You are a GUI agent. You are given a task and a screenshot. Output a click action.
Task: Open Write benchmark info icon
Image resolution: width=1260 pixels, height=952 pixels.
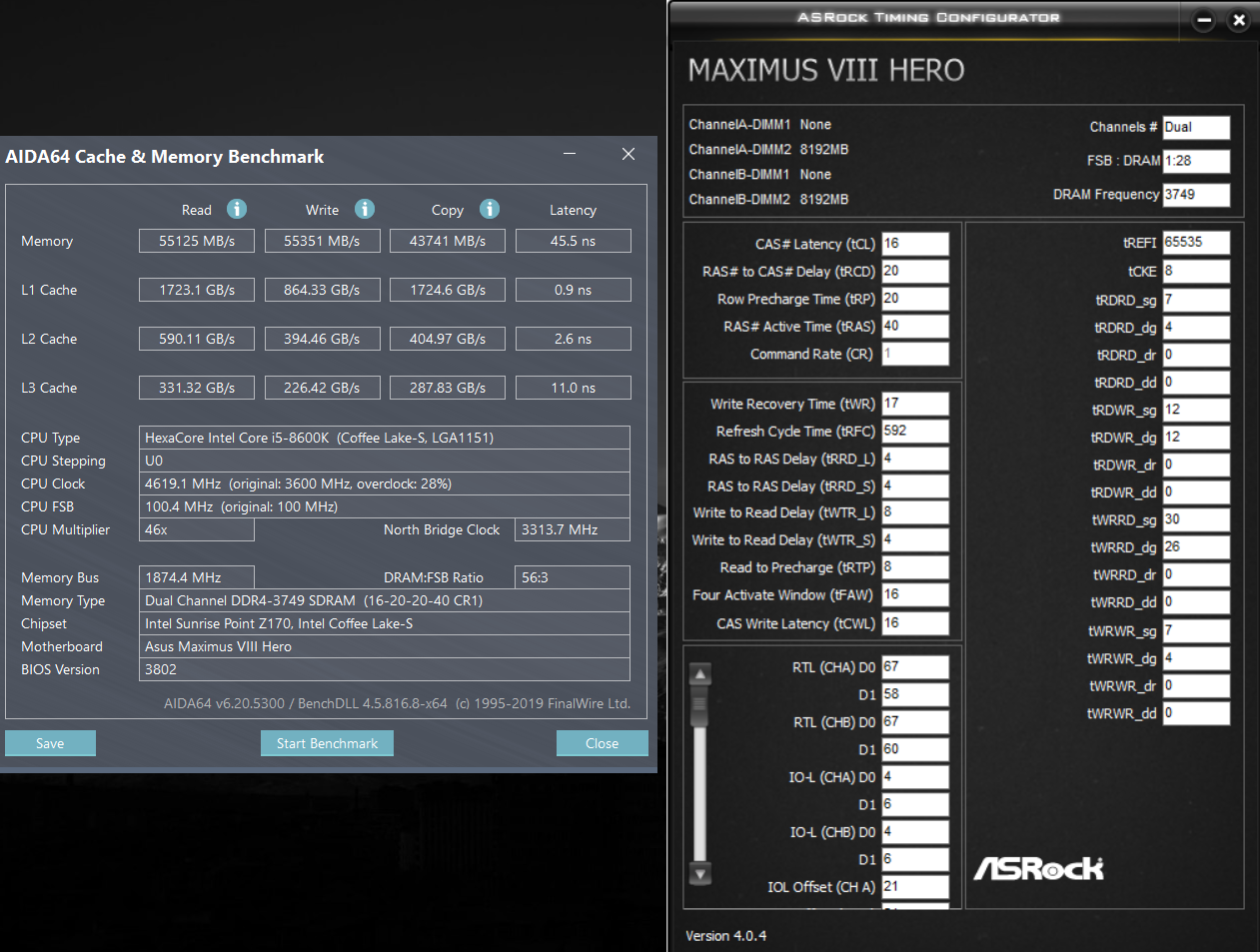pyautogui.click(x=365, y=209)
